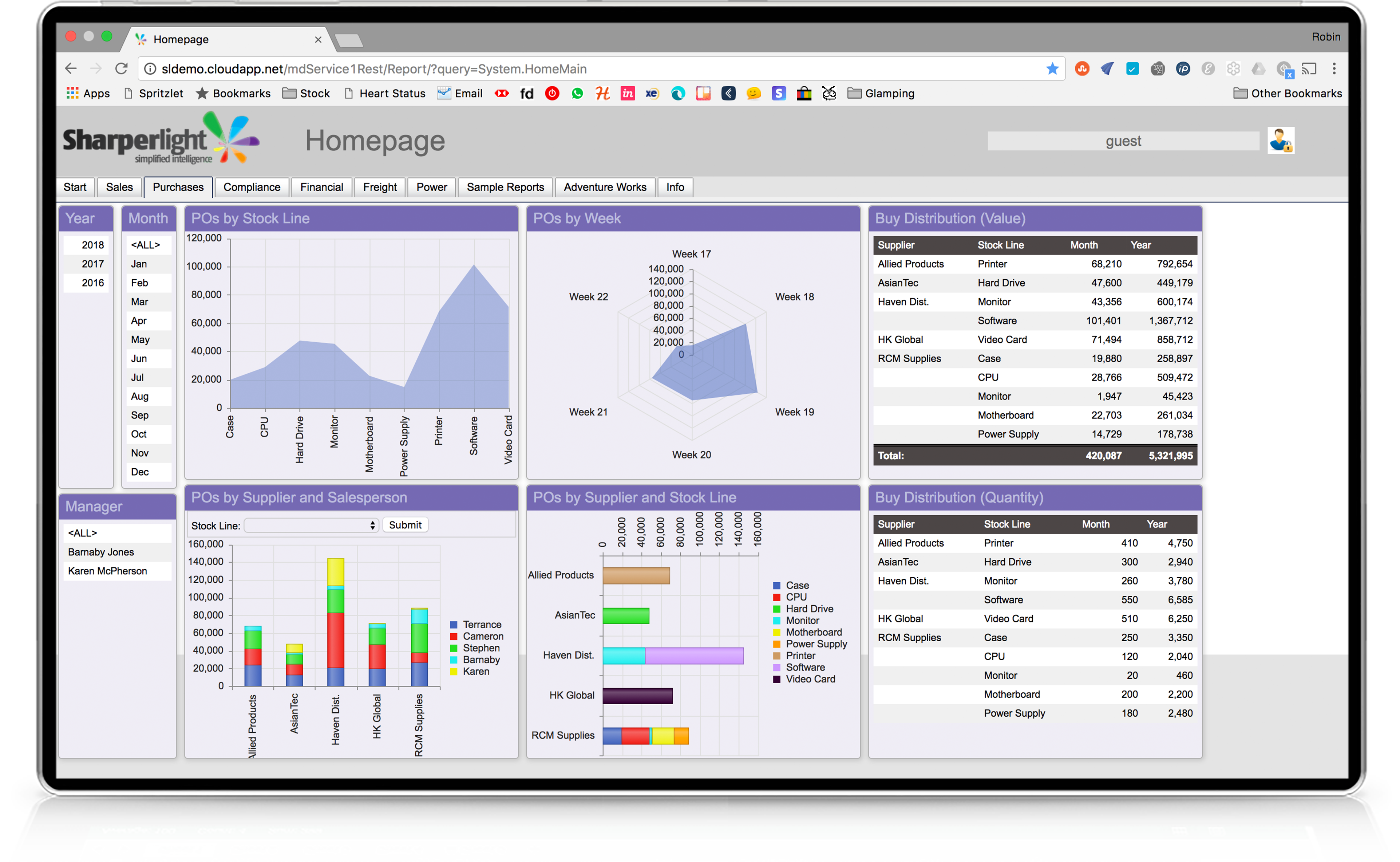Image resolution: width=1400 pixels, height=862 pixels.
Task: Reload the page with the refresh icon
Action: 121,69
